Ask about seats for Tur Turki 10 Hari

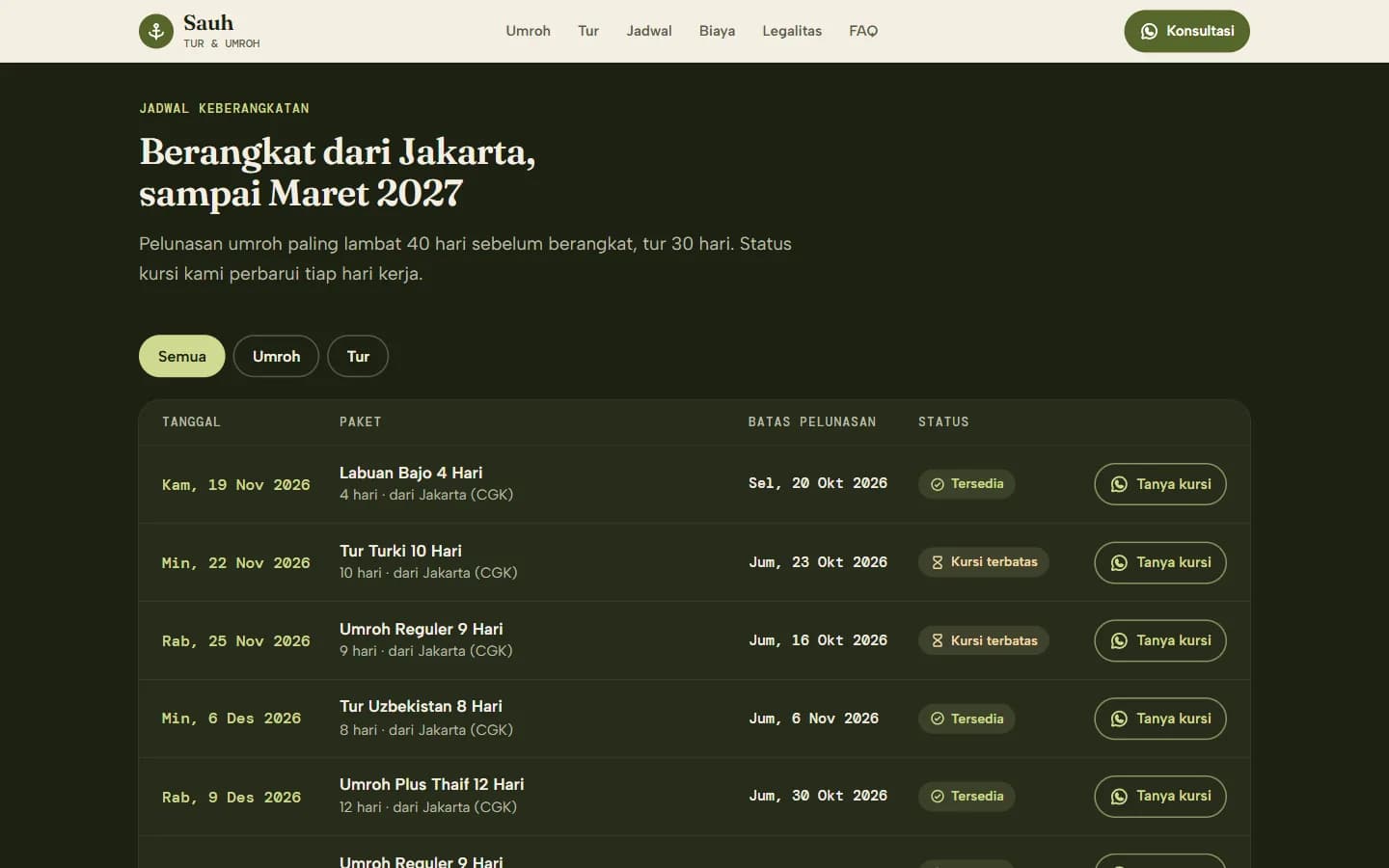1160,562
